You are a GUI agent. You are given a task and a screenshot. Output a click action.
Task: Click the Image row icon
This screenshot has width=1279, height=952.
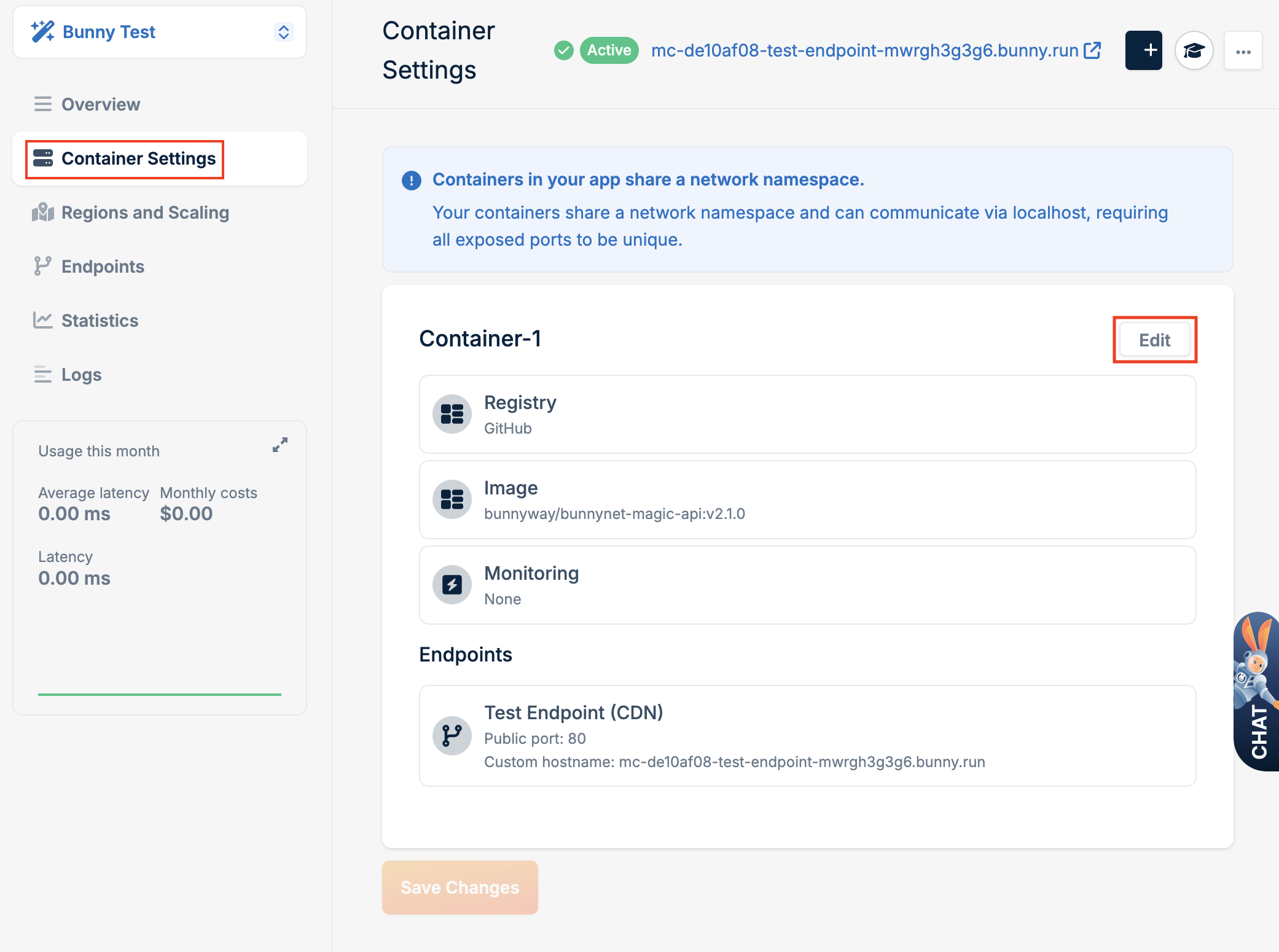tap(452, 499)
